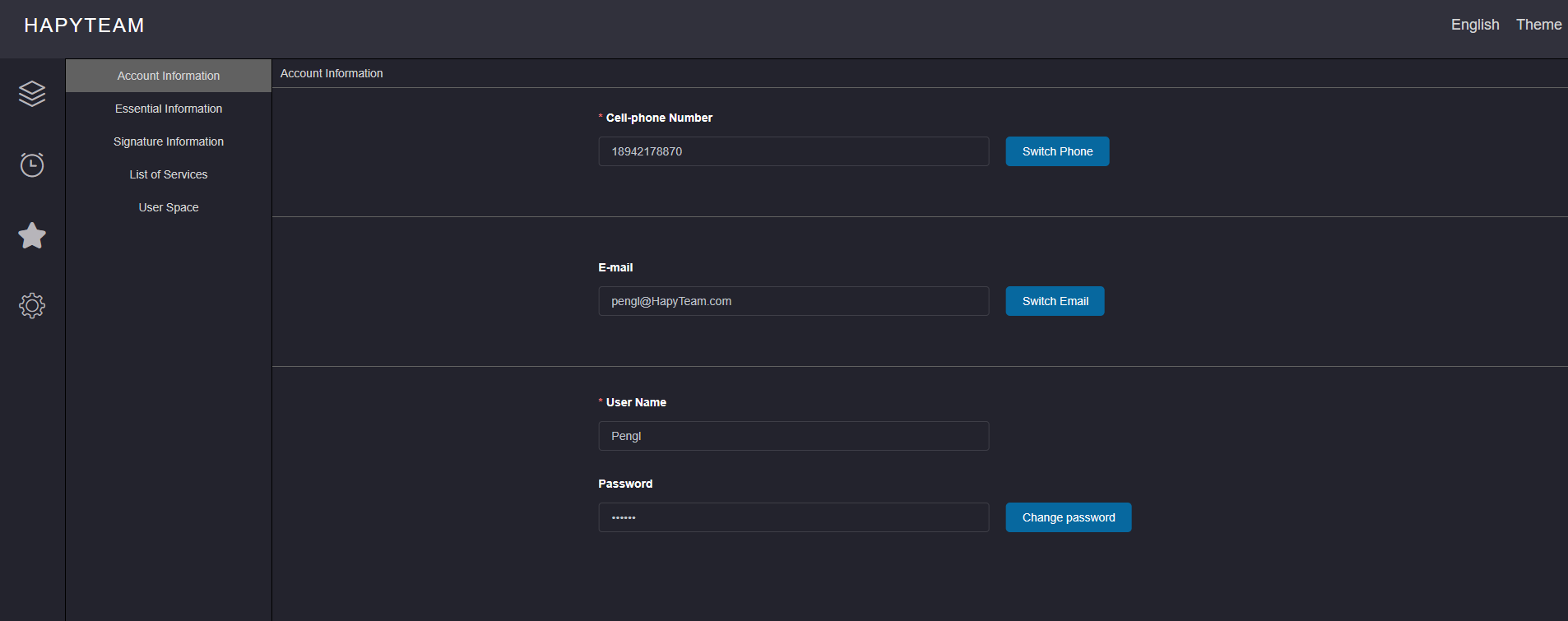Click the Cell-phone Number label
The width and height of the screenshot is (1568, 621).
pos(659,118)
